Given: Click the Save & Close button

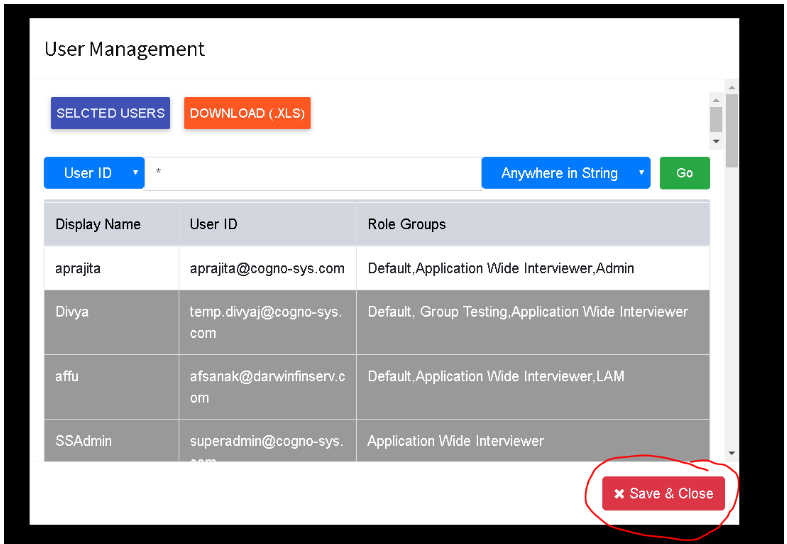Looking at the screenshot, I should [663, 493].
